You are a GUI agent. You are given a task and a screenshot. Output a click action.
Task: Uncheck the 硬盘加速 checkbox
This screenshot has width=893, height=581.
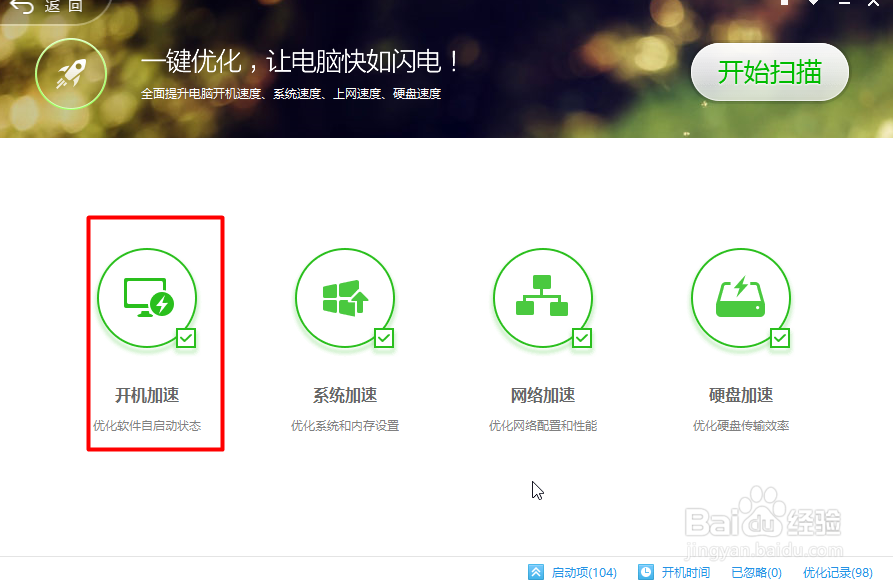tap(780, 338)
